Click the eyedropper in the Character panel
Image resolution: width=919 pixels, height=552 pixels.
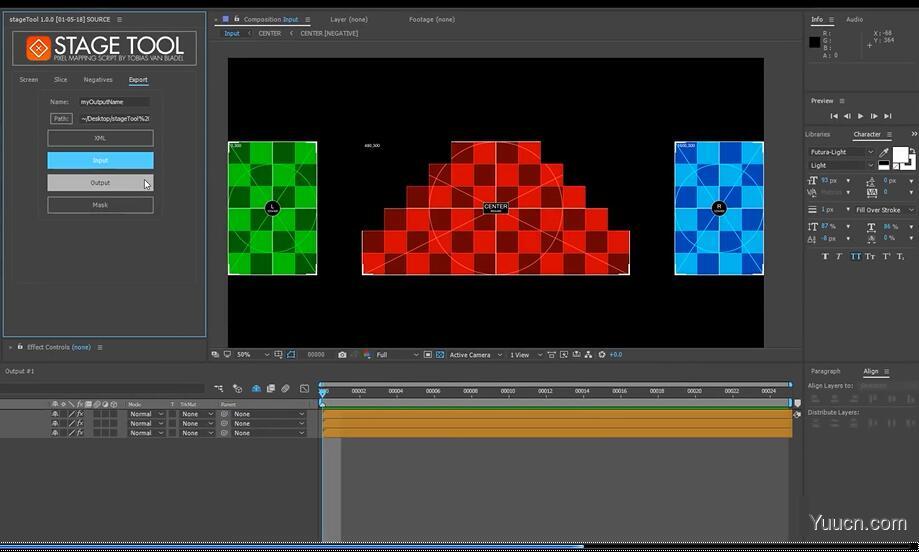pos(883,152)
